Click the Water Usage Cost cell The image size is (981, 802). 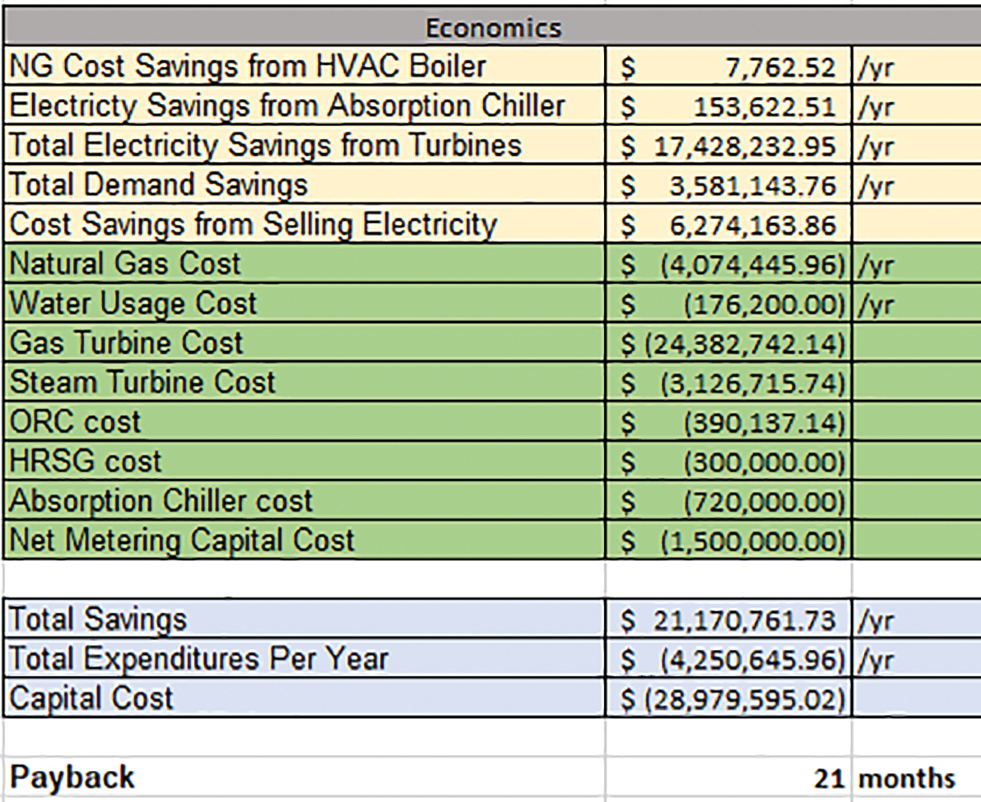[x=133, y=303]
